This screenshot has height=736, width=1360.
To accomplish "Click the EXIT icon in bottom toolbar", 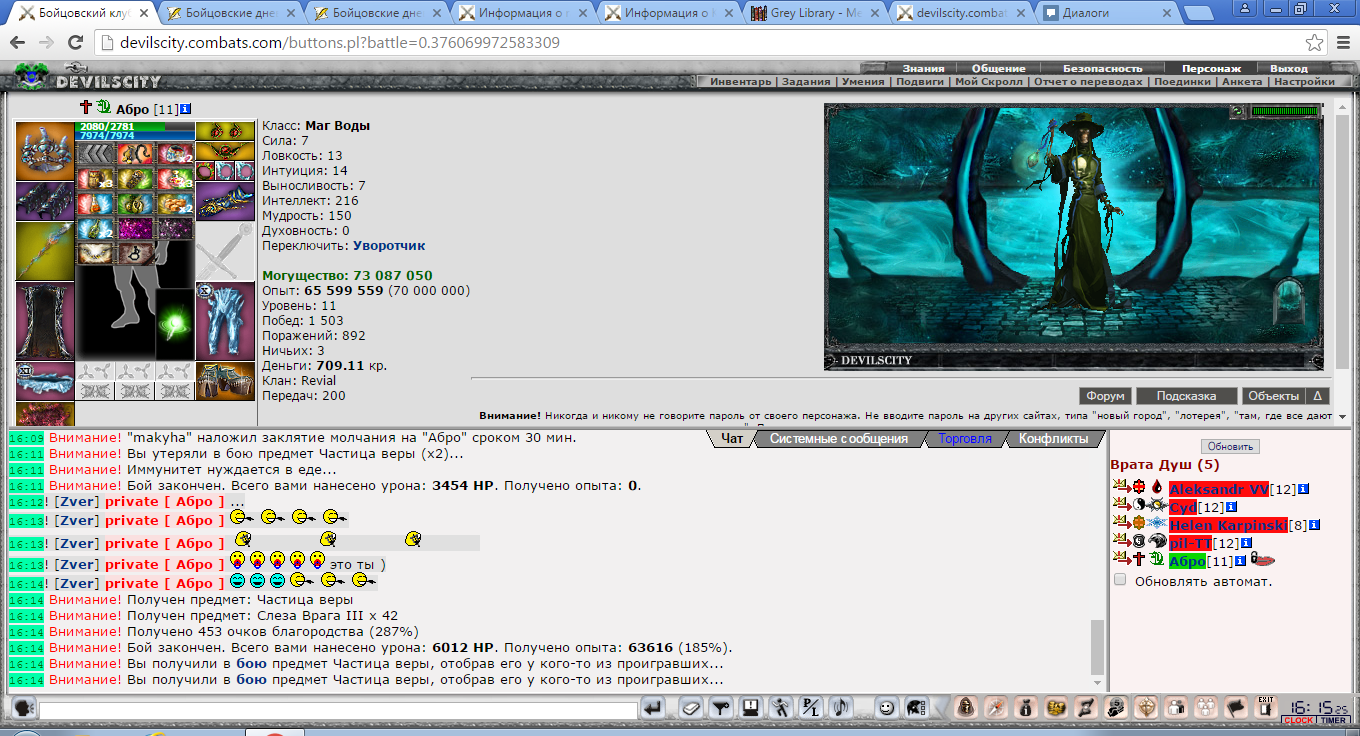I will point(1266,708).
